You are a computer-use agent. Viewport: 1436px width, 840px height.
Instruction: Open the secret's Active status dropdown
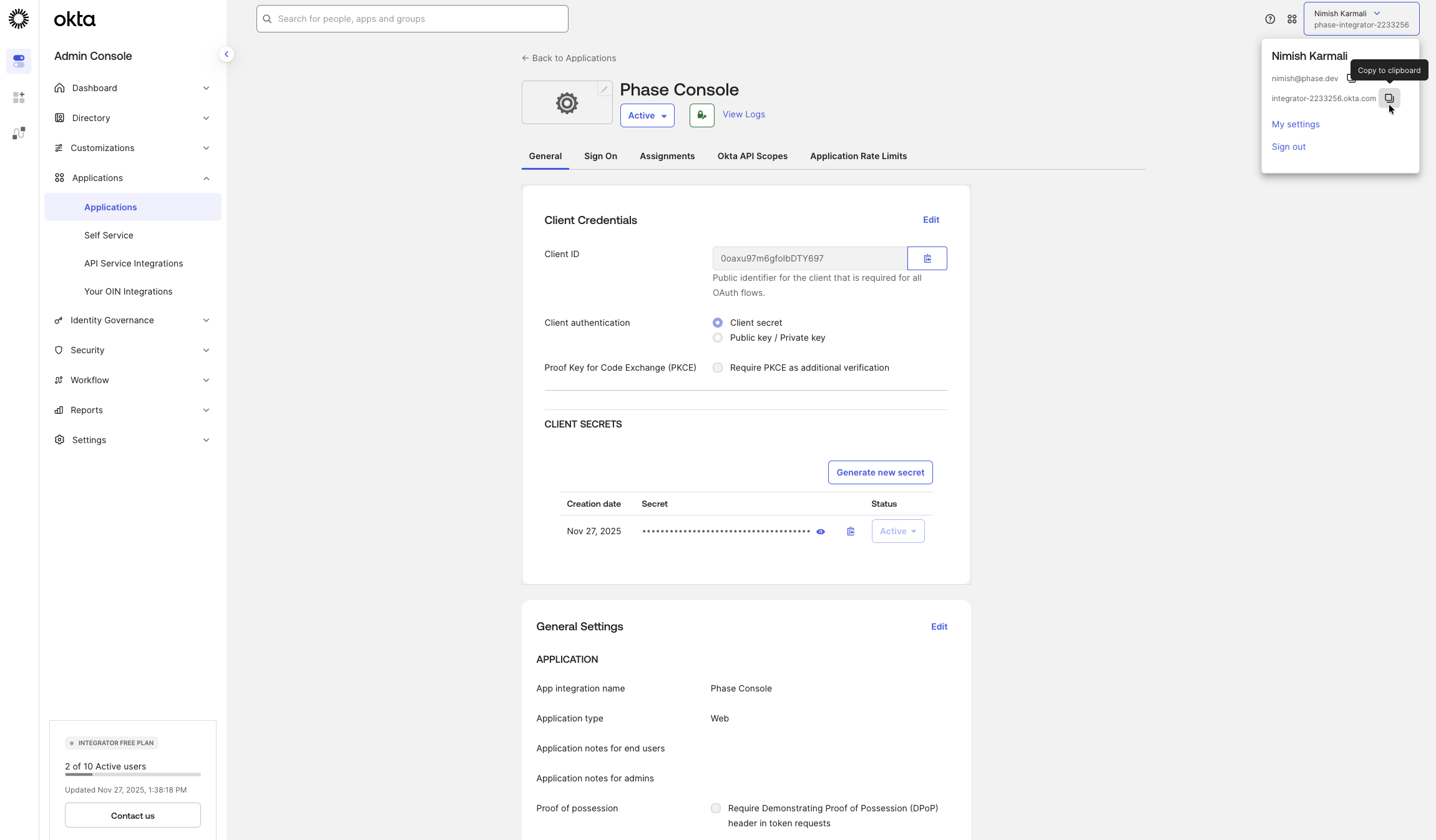[898, 531]
